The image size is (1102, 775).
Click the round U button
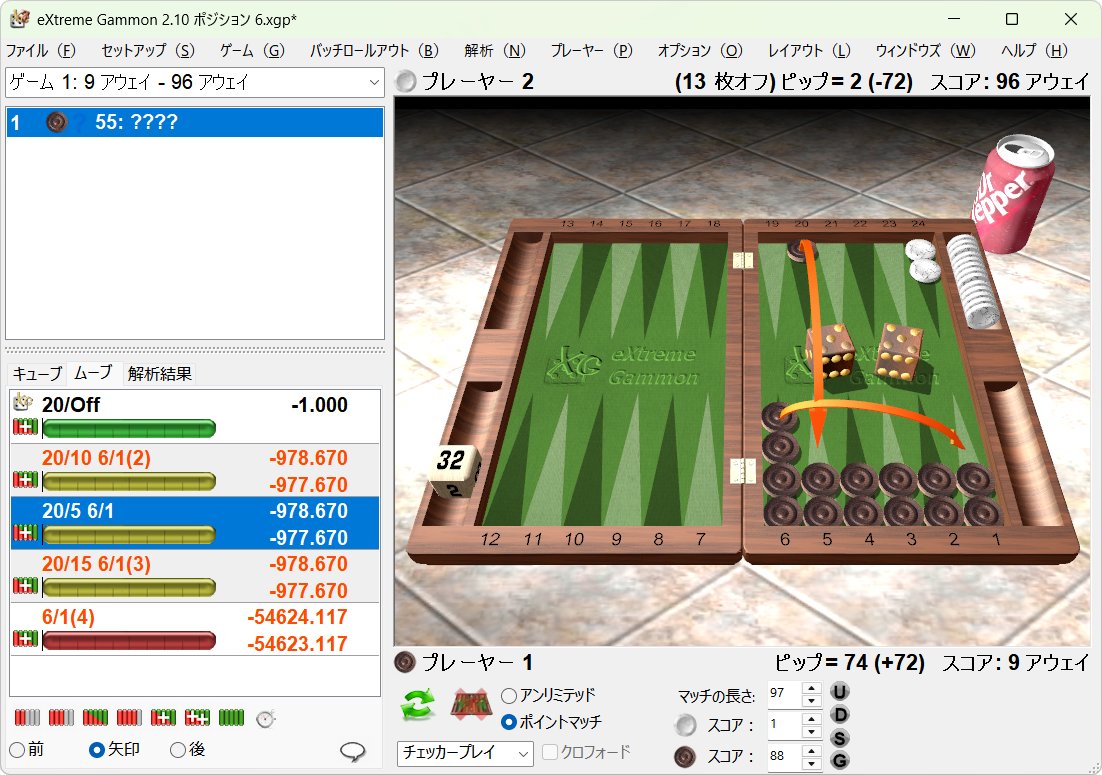coord(839,691)
